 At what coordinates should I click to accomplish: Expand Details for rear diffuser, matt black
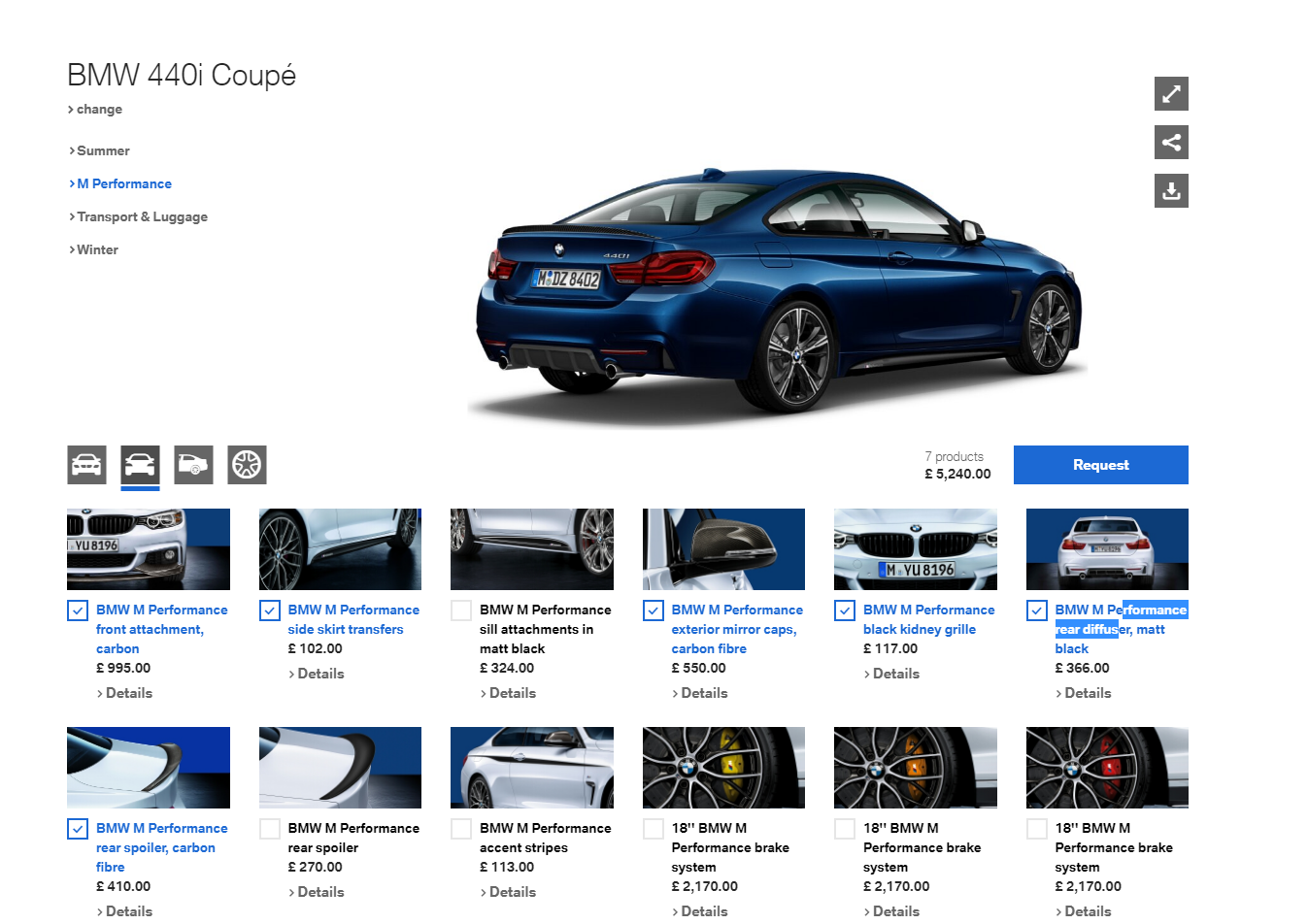[x=1084, y=693]
